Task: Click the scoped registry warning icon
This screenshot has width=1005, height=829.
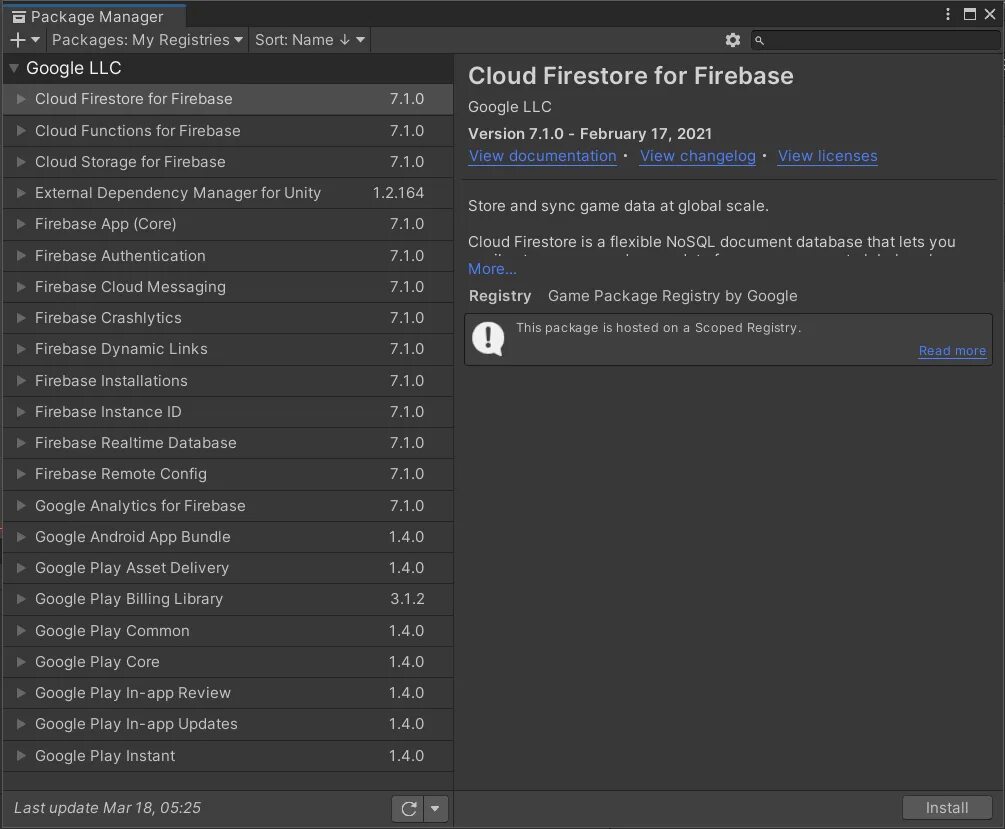Action: [488, 339]
